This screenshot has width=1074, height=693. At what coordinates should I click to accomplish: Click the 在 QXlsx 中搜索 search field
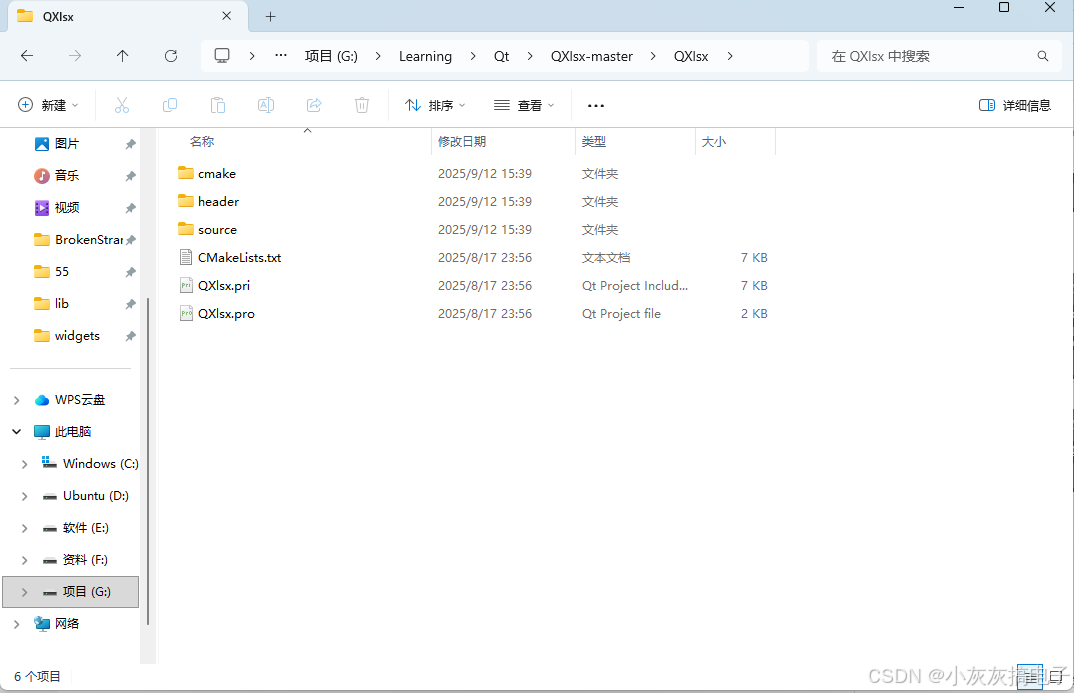pyautogui.click(x=938, y=56)
